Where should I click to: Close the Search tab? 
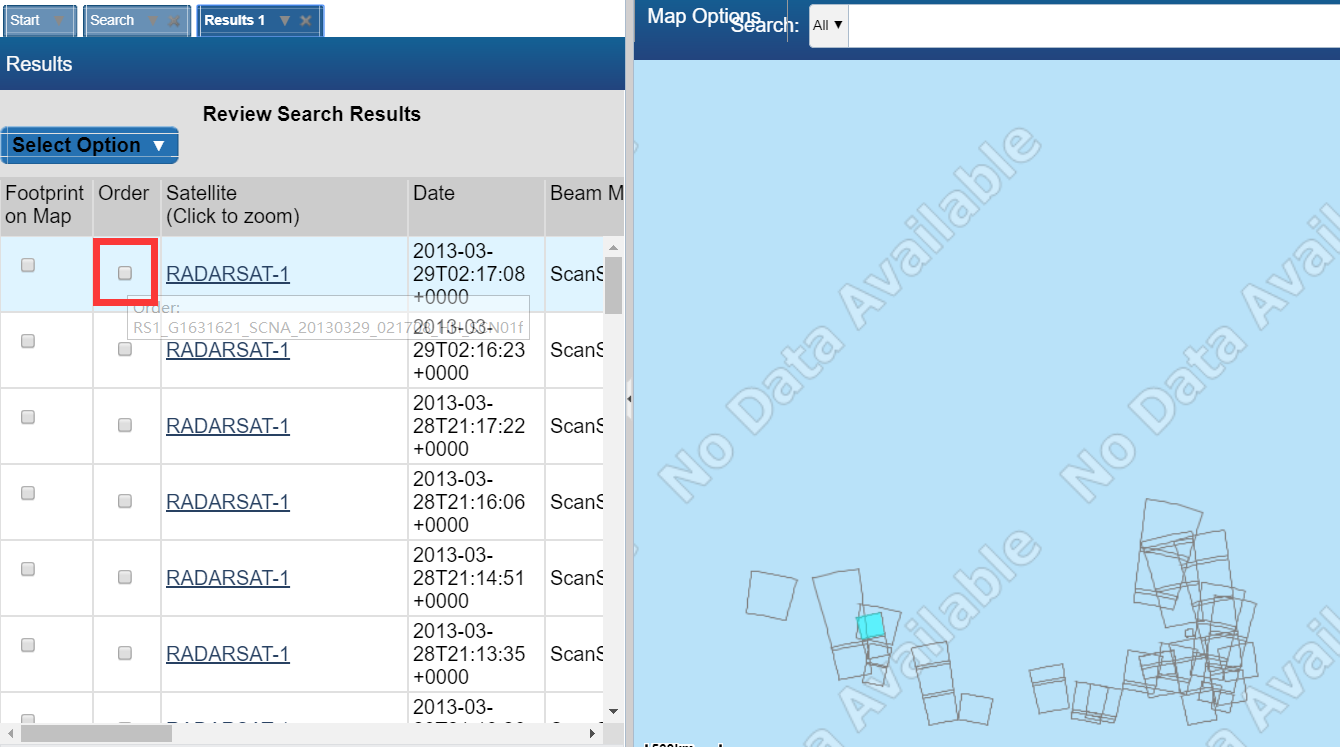tap(174, 20)
